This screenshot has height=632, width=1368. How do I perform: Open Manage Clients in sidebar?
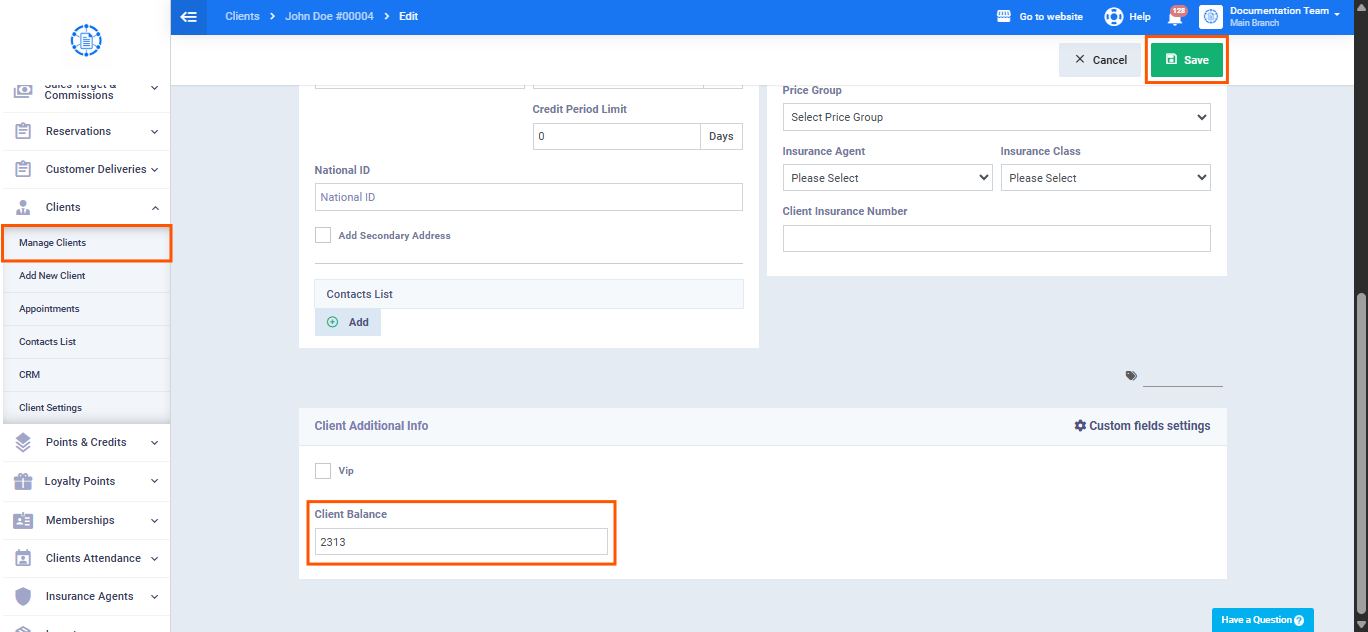[86, 243]
